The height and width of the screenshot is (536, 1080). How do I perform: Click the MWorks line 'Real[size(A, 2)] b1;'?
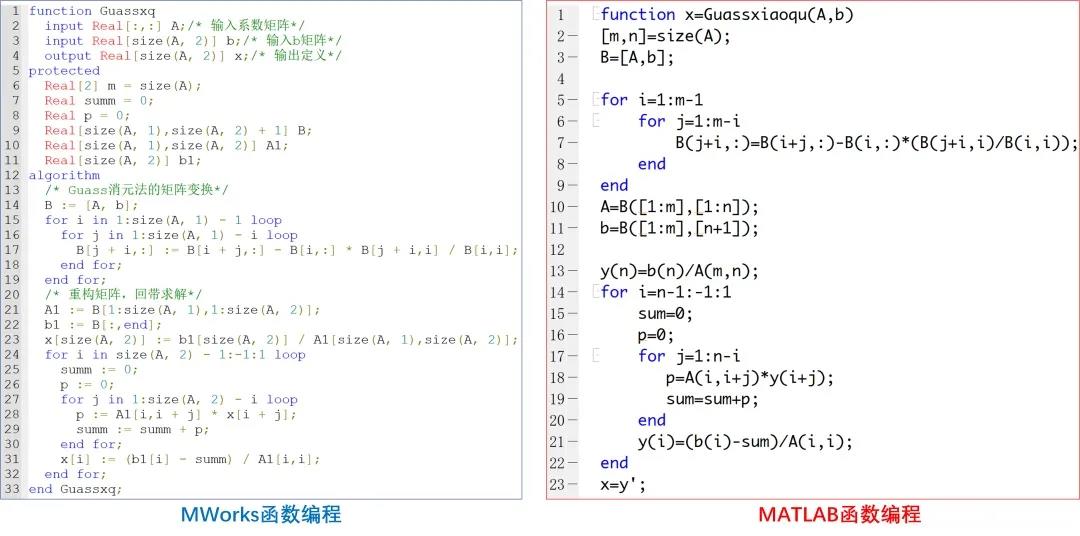pyautogui.click(x=123, y=161)
